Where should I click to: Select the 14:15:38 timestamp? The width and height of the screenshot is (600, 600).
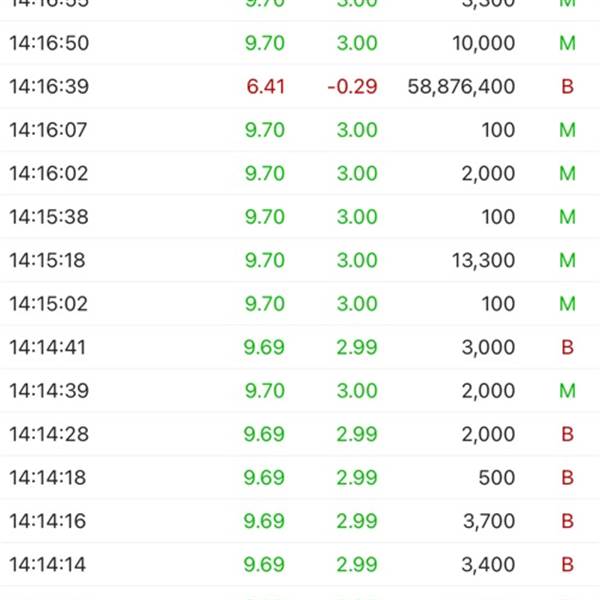point(49,217)
